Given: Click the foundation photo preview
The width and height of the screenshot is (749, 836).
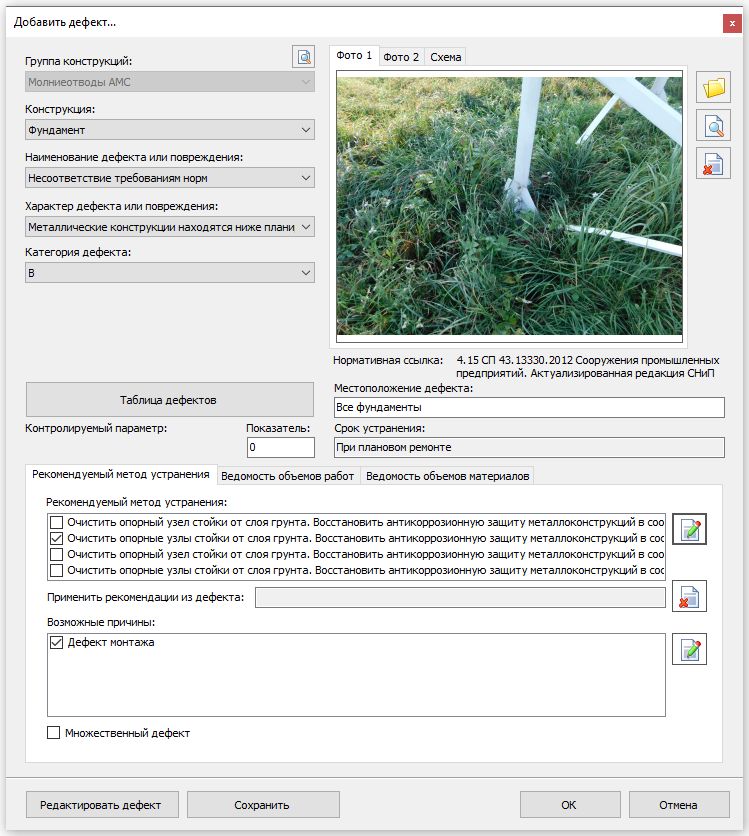Looking at the screenshot, I should click(x=509, y=206).
